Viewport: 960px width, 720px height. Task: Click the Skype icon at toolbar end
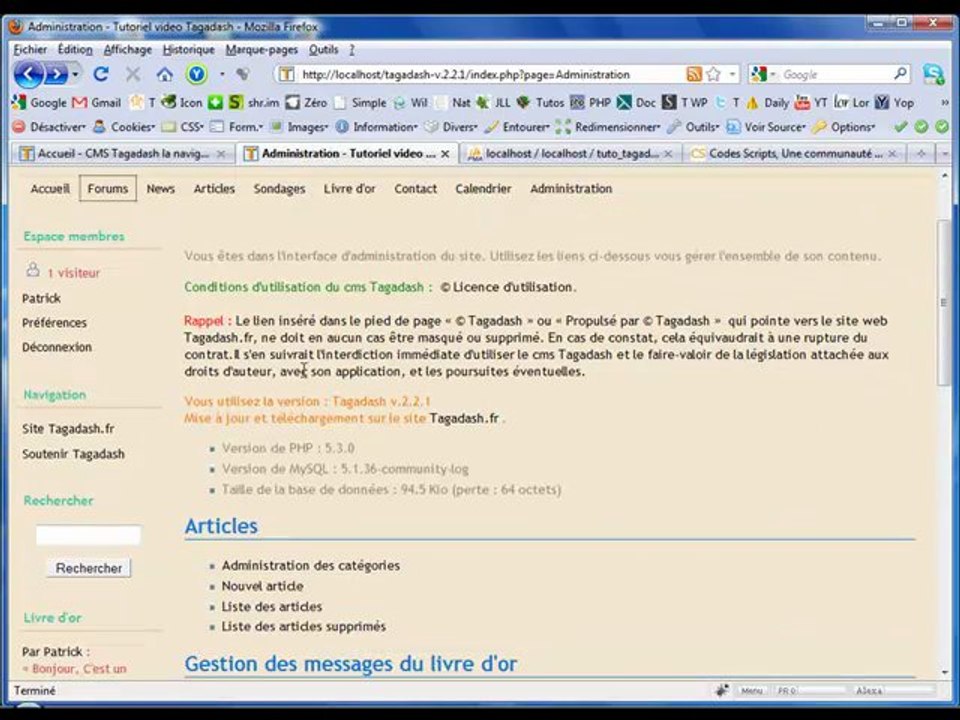(x=933, y=74)
